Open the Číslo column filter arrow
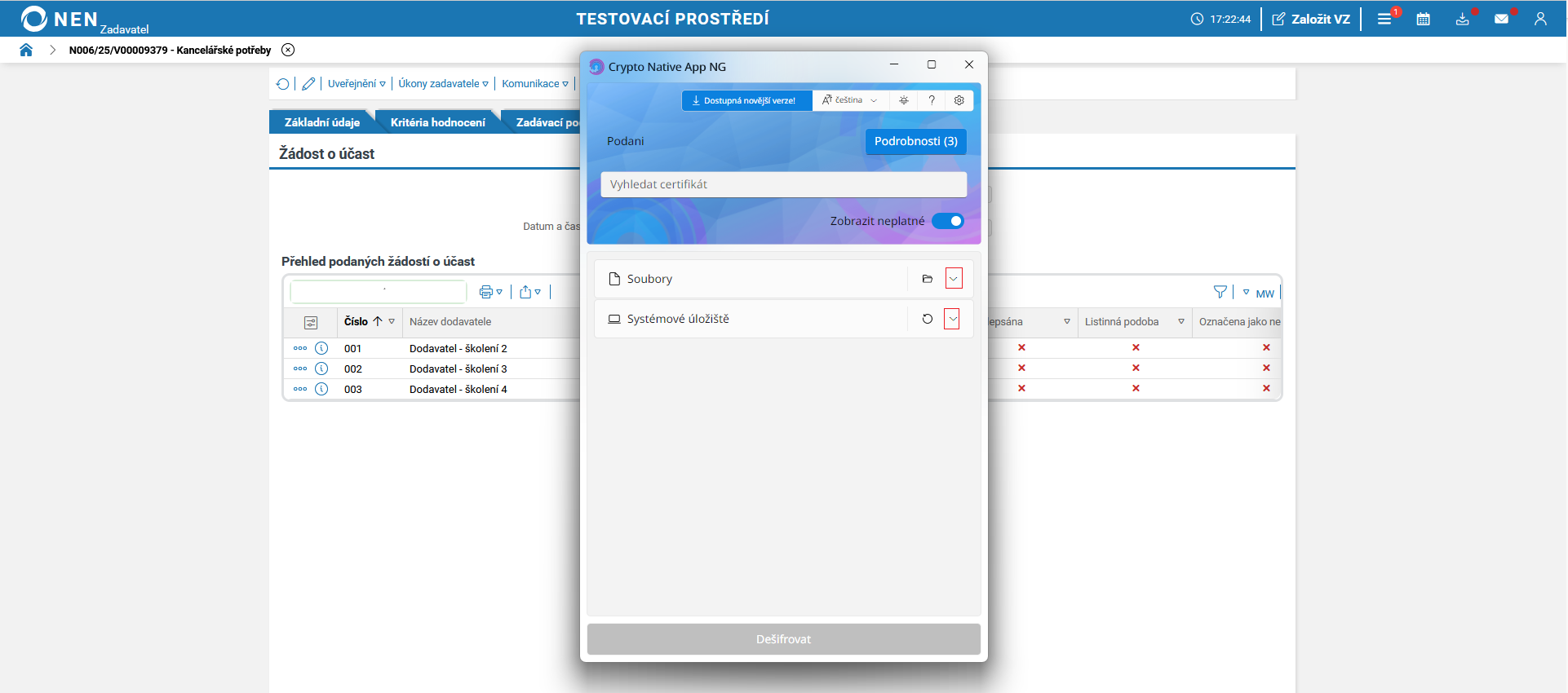 click(x=392, y=321)
